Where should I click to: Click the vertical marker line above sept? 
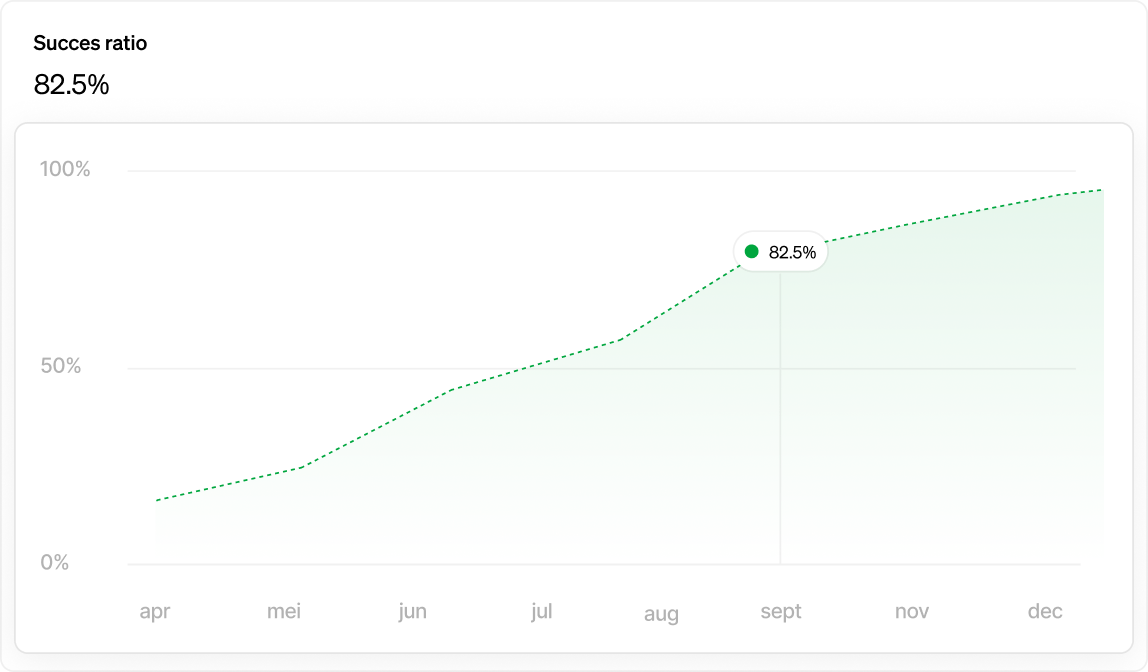tap(780, 420)
